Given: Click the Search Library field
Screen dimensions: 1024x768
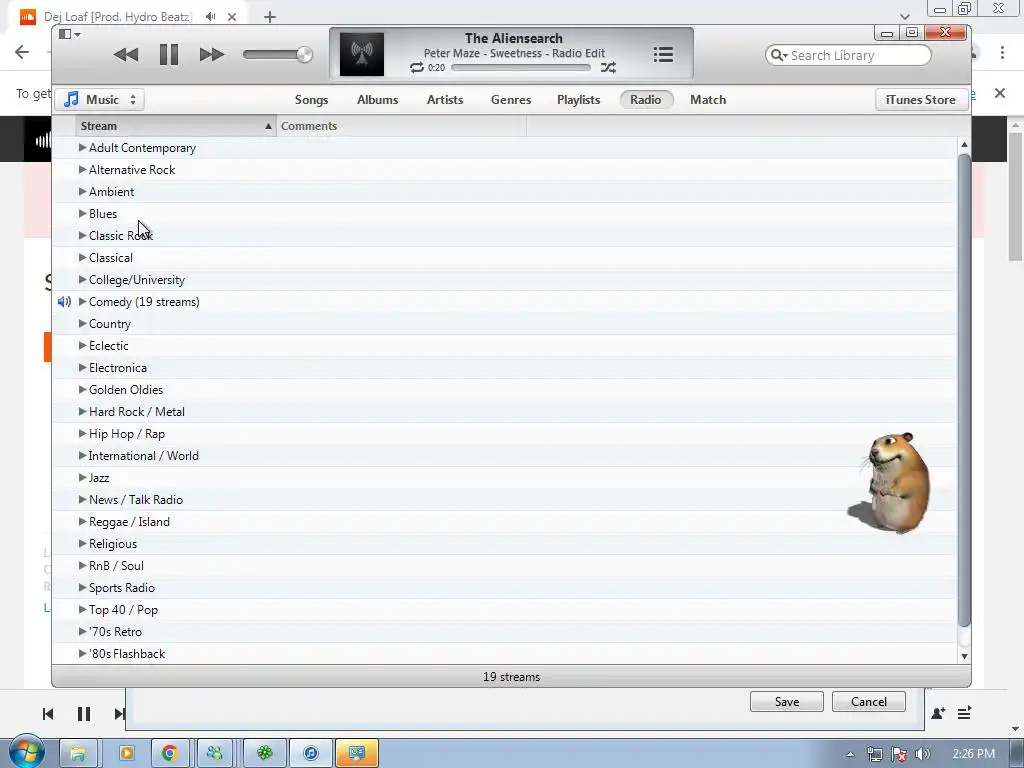Looking at the screenshot, I should [x=848, y=56].
